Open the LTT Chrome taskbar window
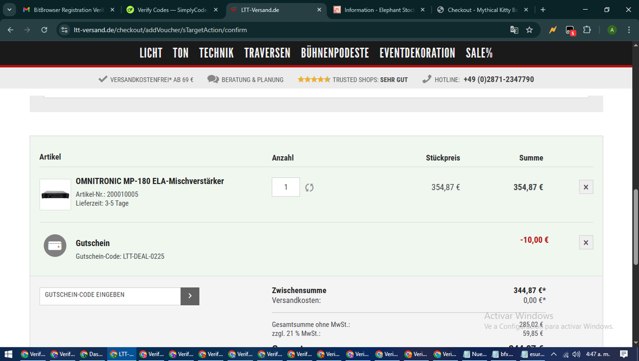 coord(122,354)
